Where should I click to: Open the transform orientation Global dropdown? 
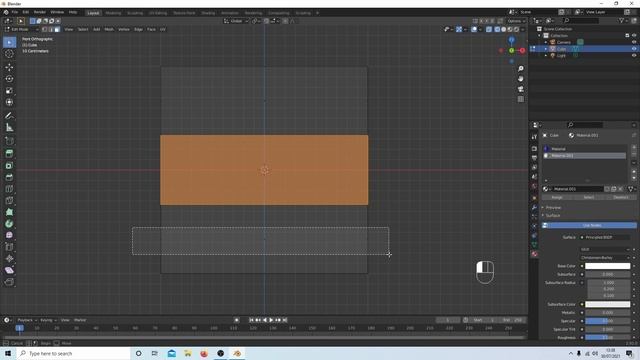tap(236, 21)
